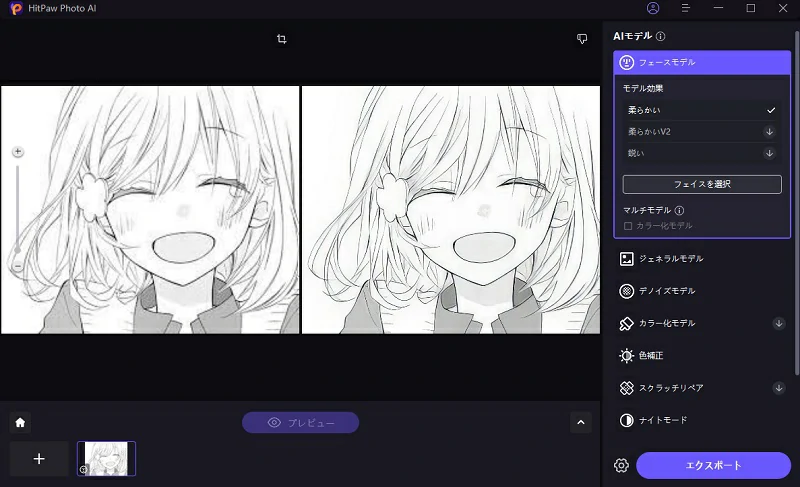Open the user account icon
This screenshot has width=800, height=487.
click(653, 8)
